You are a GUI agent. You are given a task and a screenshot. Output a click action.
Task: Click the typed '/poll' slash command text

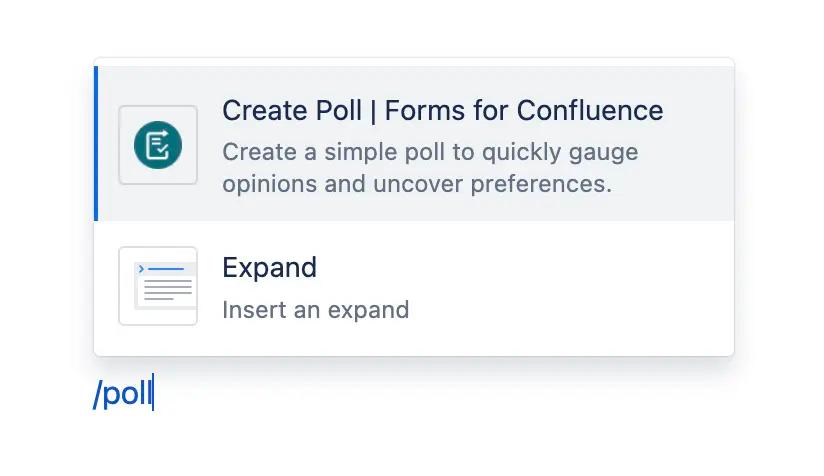pos(122,394)
